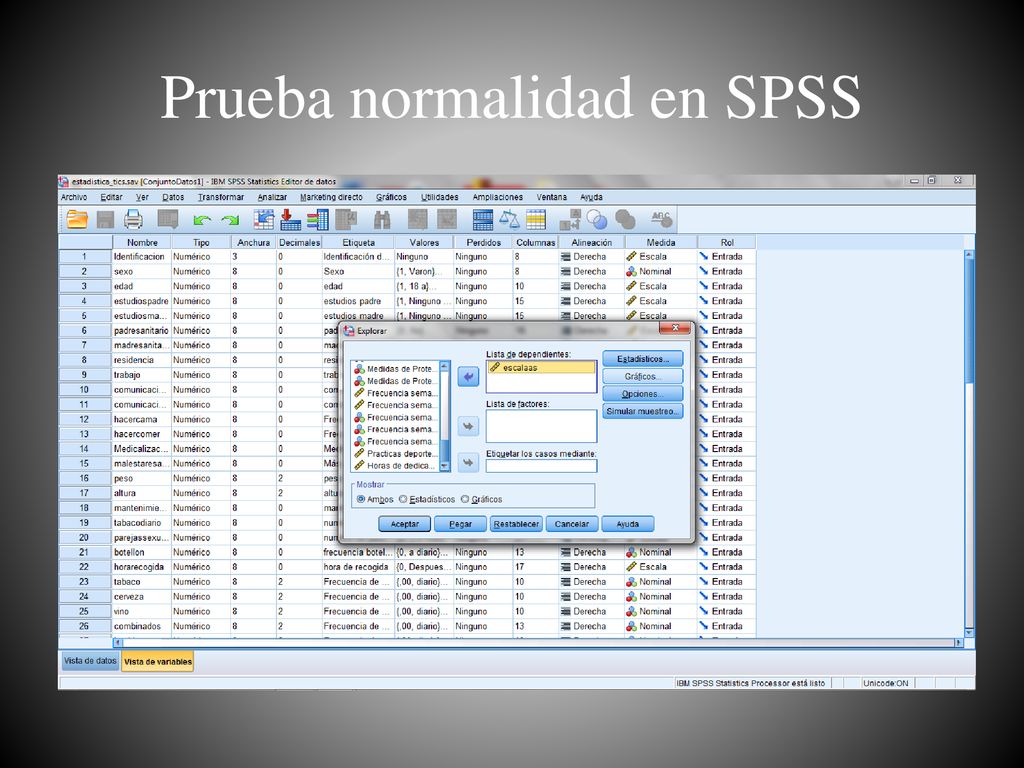Click the horarecogida variable name cell
This screenshot has height=768, width=1024.
142,567
